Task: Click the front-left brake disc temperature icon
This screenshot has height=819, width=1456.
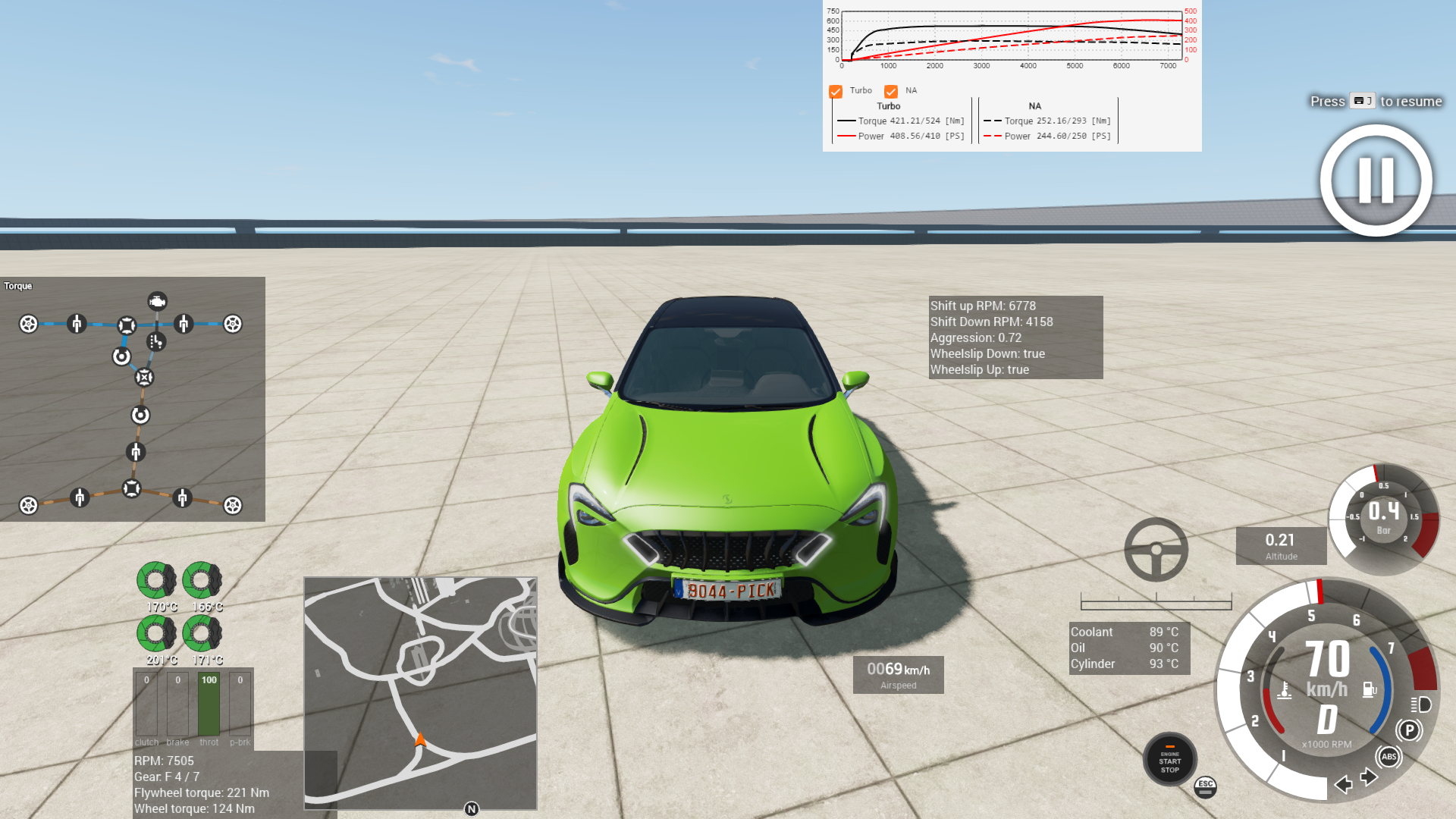Action: coord(156,581)
